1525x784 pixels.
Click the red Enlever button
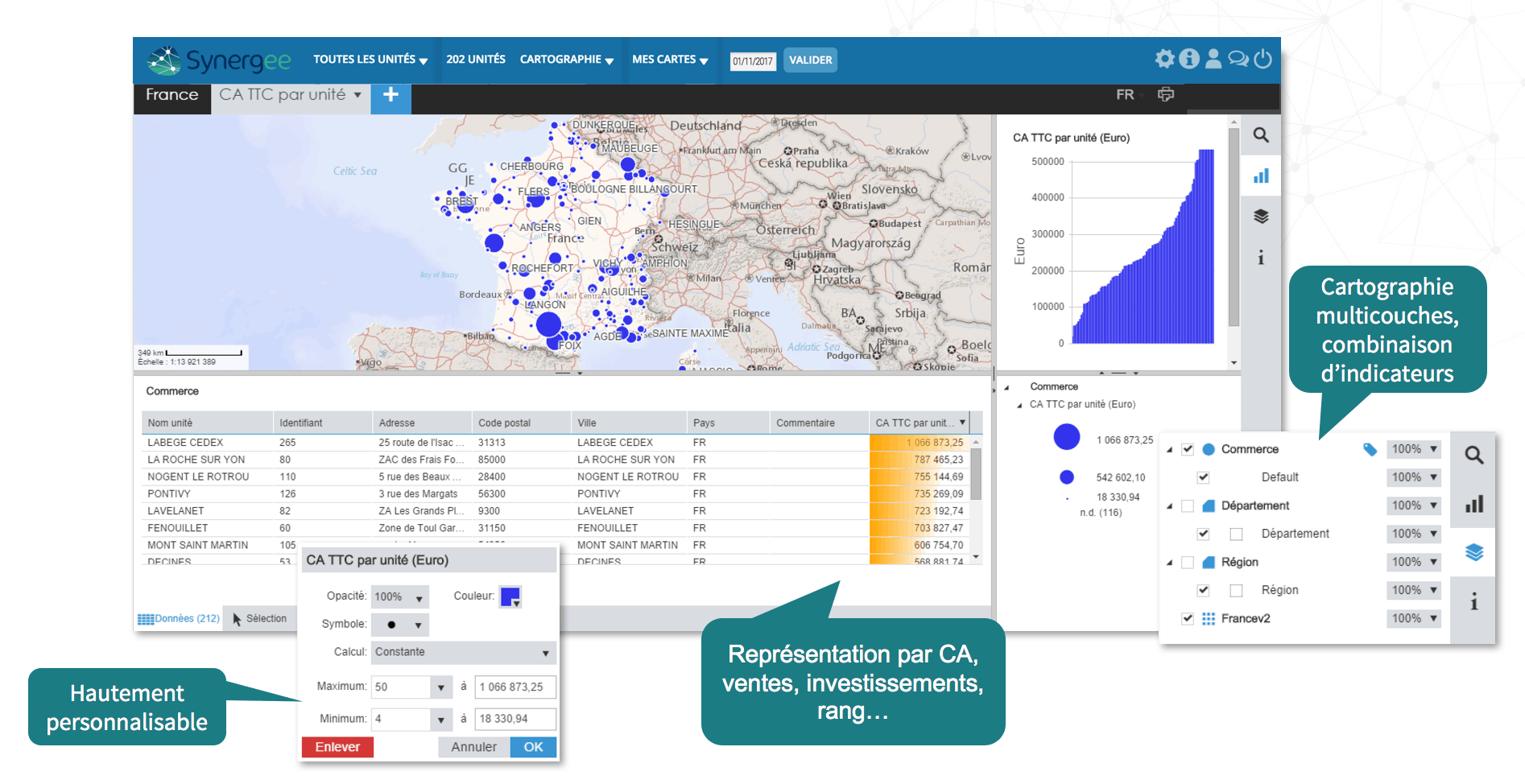coord(337,747)
